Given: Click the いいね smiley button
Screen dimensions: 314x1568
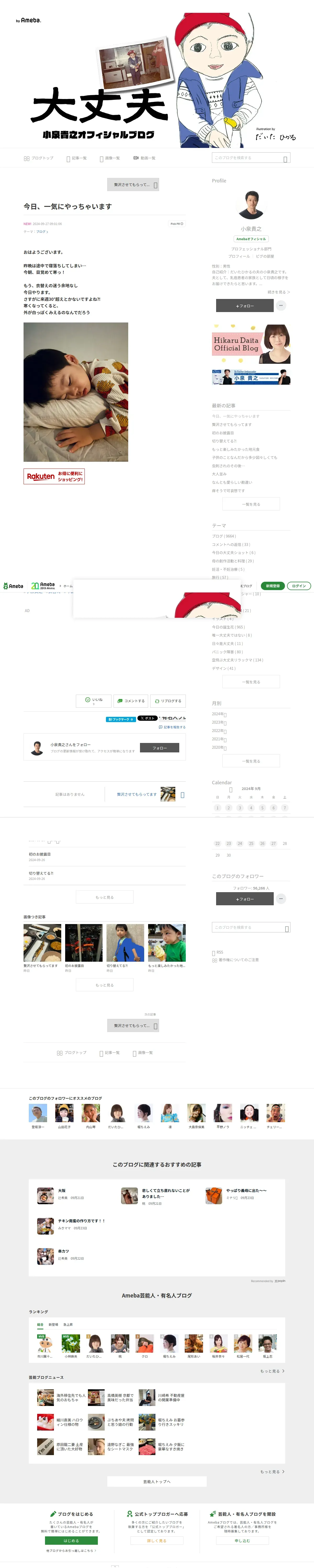Looking at the screenshot, I should (x=93, y=701).
